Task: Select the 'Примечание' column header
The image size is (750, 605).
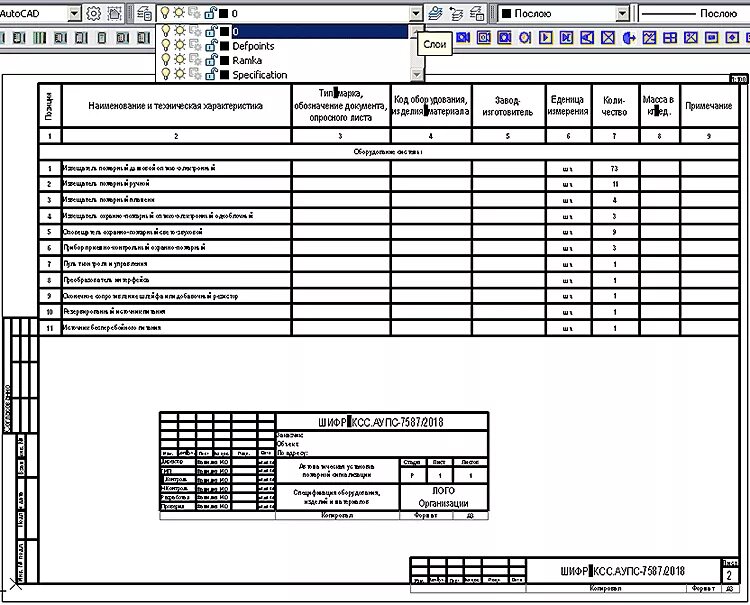Action: [x=709, y=106]
